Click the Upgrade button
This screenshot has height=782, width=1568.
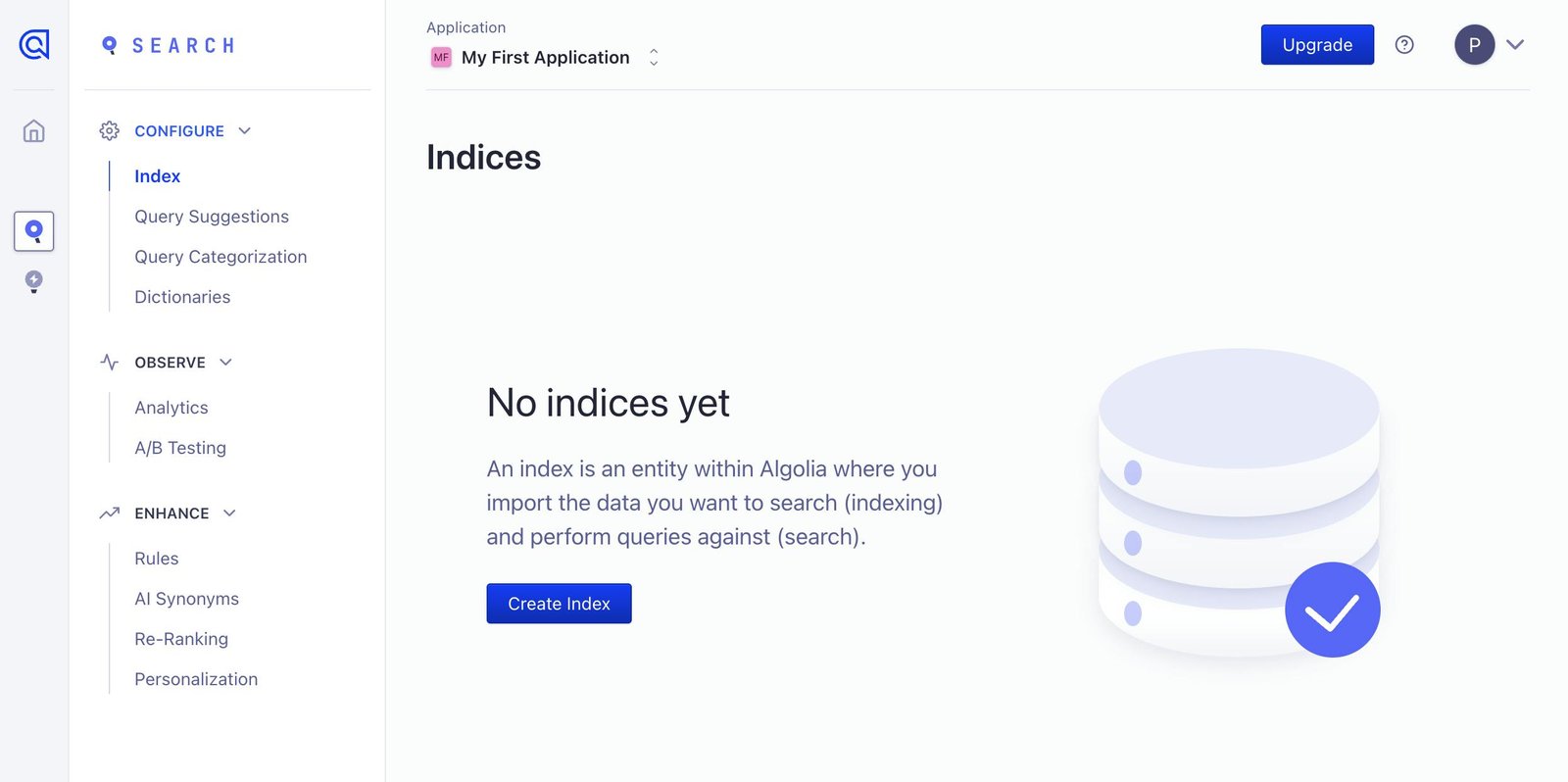1316,44
